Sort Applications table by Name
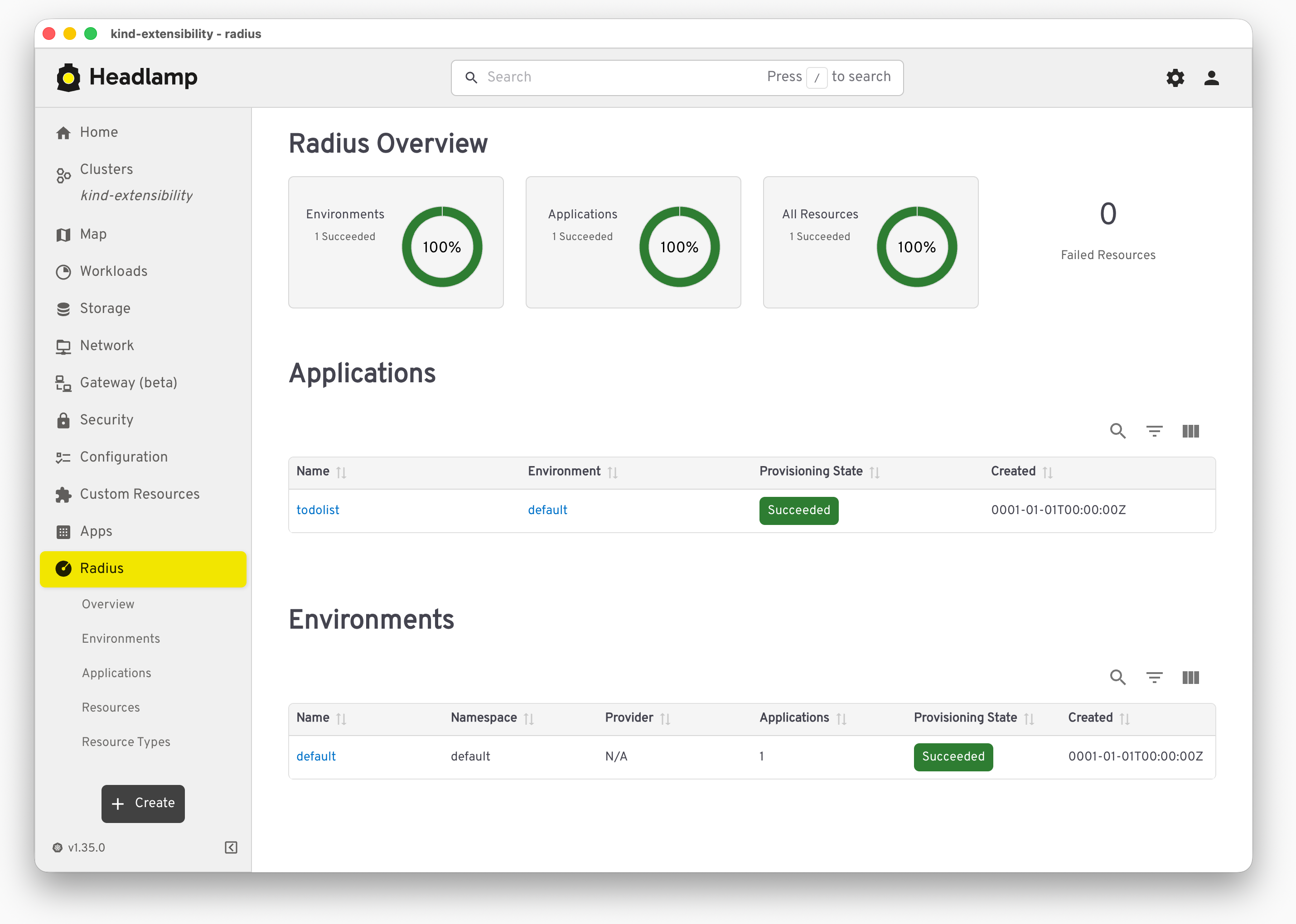Screen dimensions: 1296x924 click(342, 472)
